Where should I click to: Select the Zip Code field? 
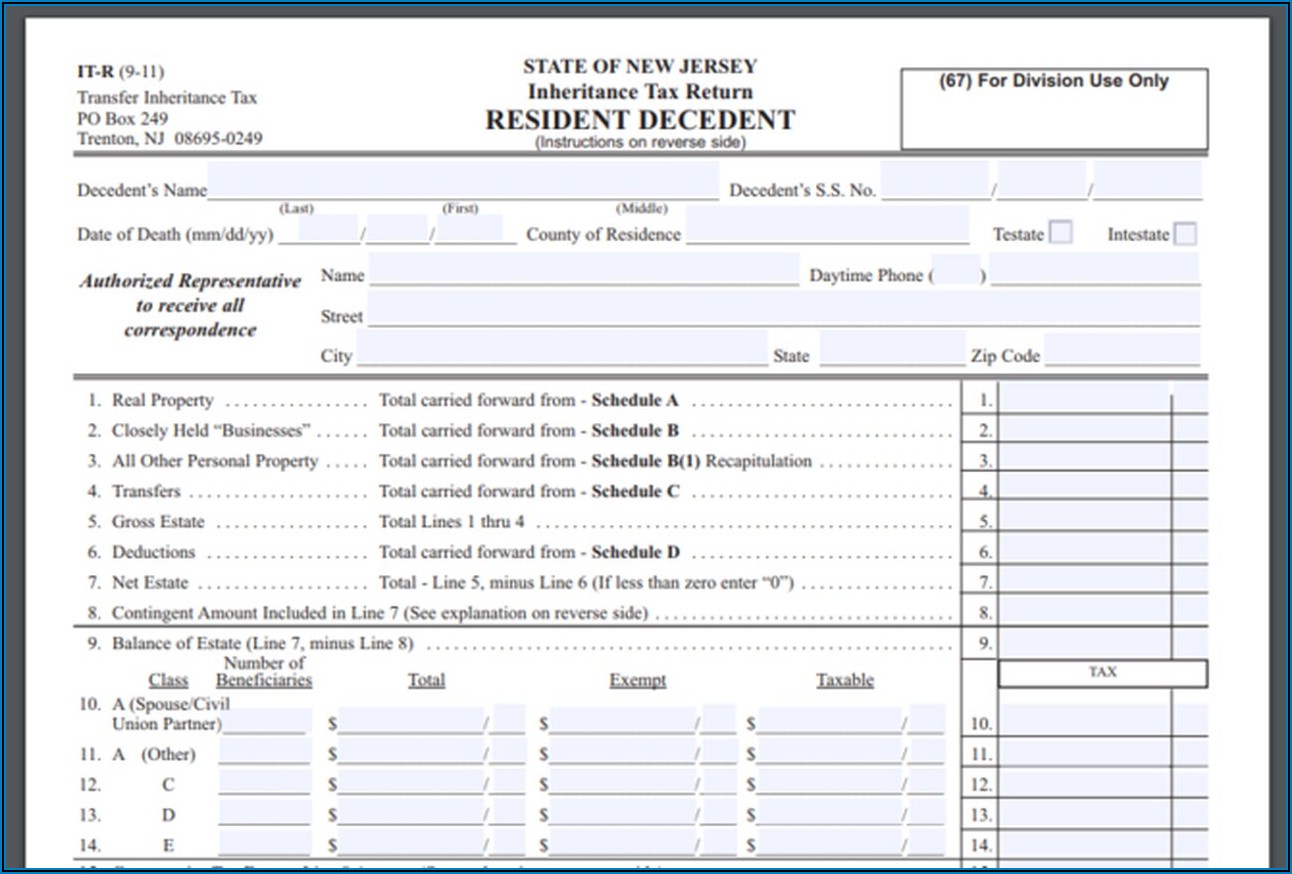point(1122,350)
